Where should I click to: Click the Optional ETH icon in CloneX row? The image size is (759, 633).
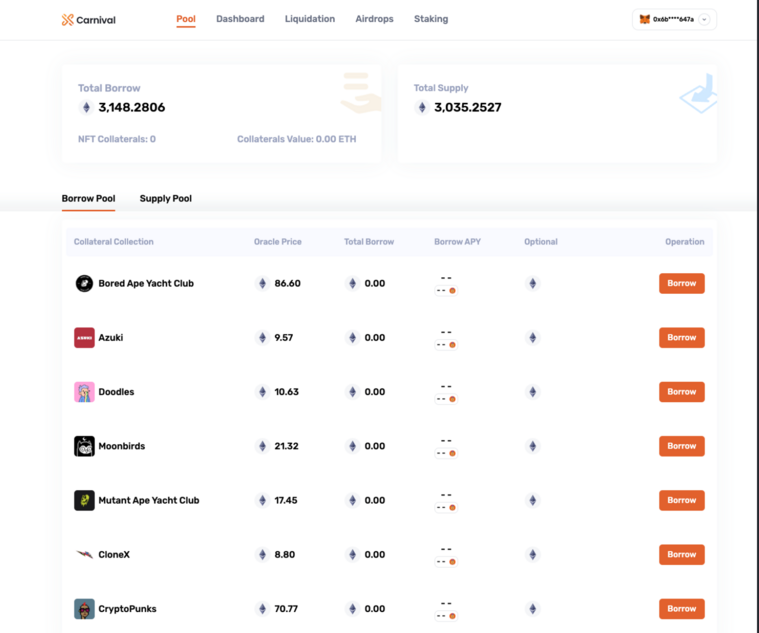pos(532,554)
